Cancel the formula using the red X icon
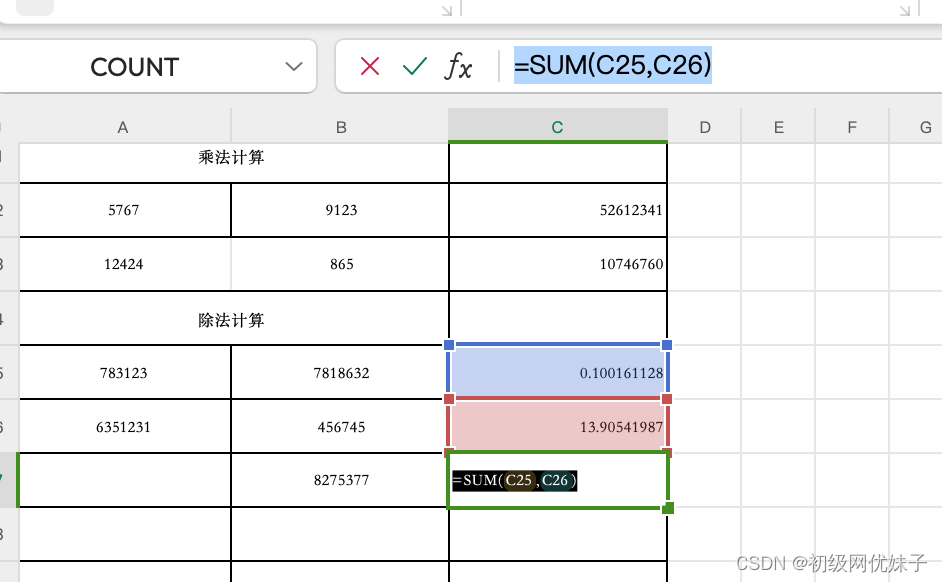942x582 pixels. point(370,65)
